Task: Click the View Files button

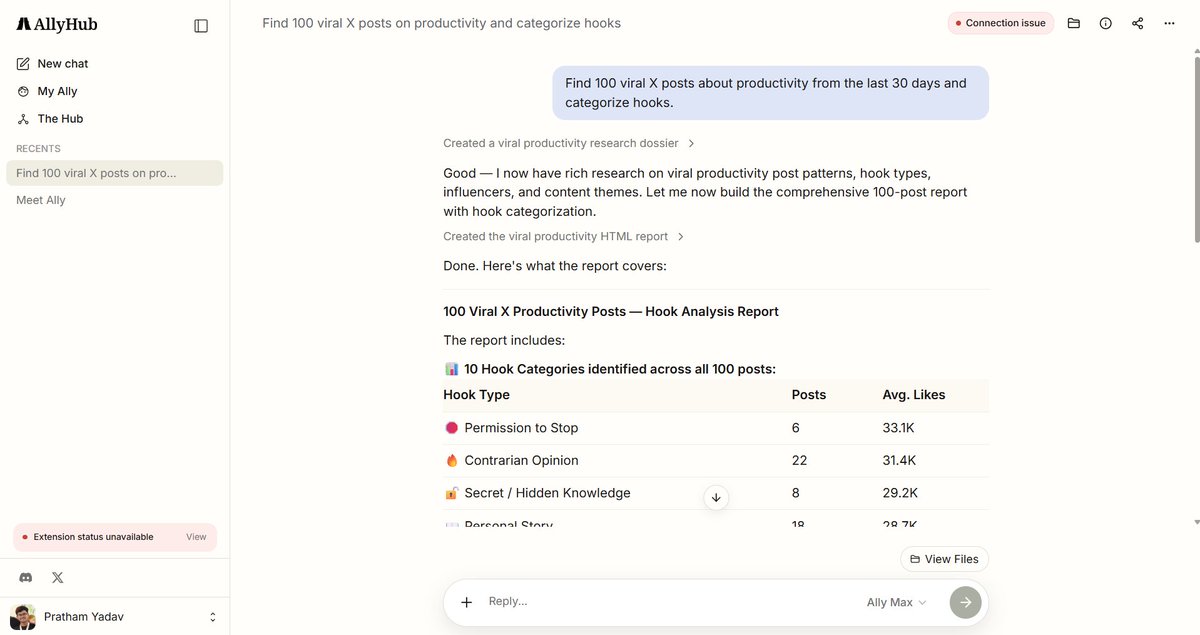Action: 944,559
